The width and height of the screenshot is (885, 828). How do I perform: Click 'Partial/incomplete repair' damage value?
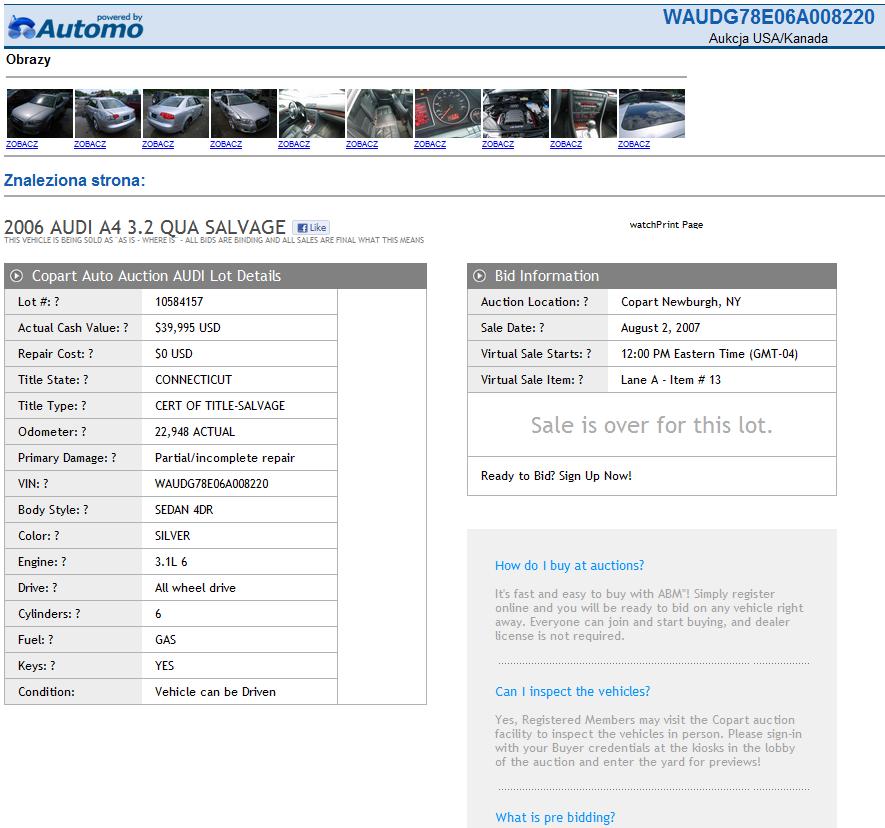tap(225, 458)
